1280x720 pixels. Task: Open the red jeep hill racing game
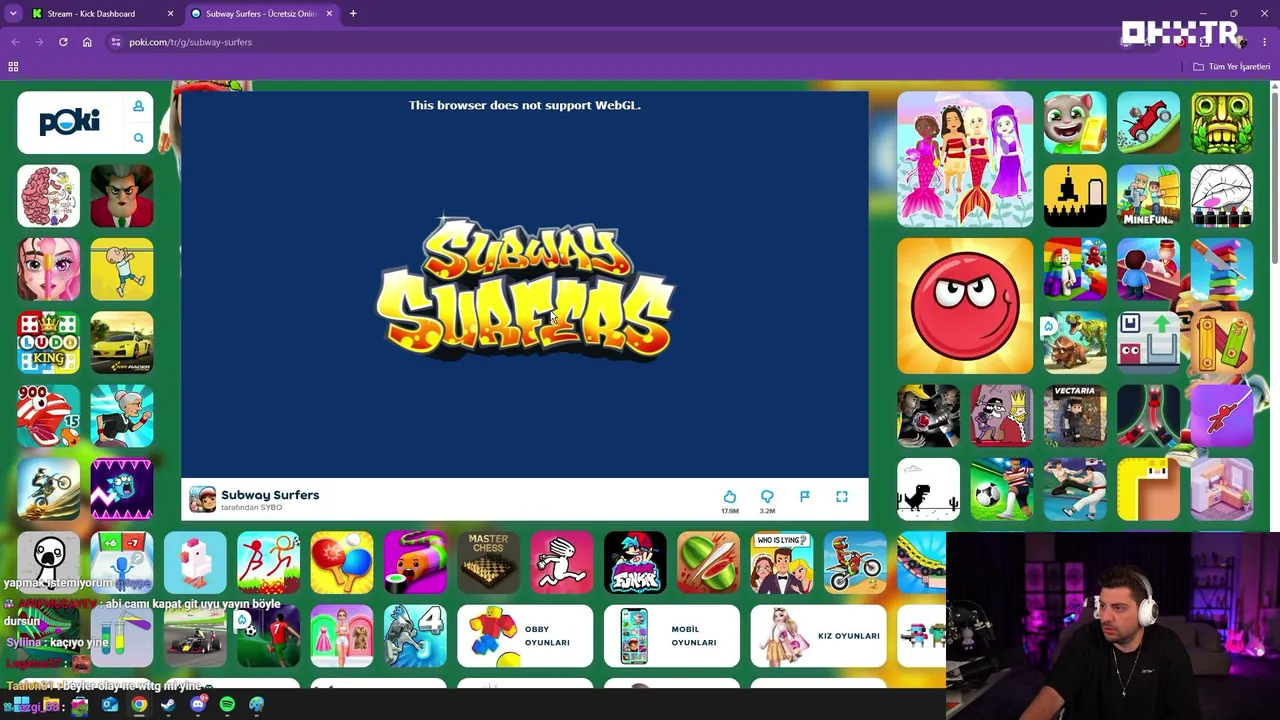pyautogui.click(x=1148, y=122)
